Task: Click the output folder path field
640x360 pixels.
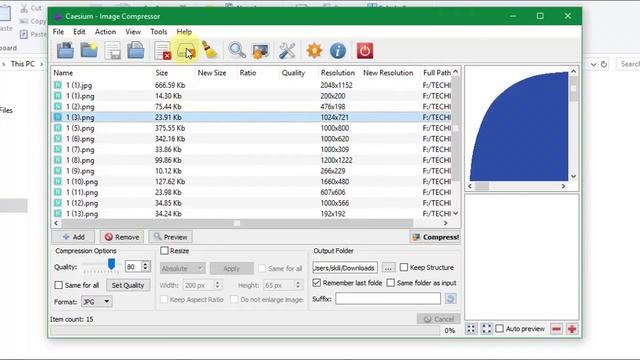Action: (345, 268)
